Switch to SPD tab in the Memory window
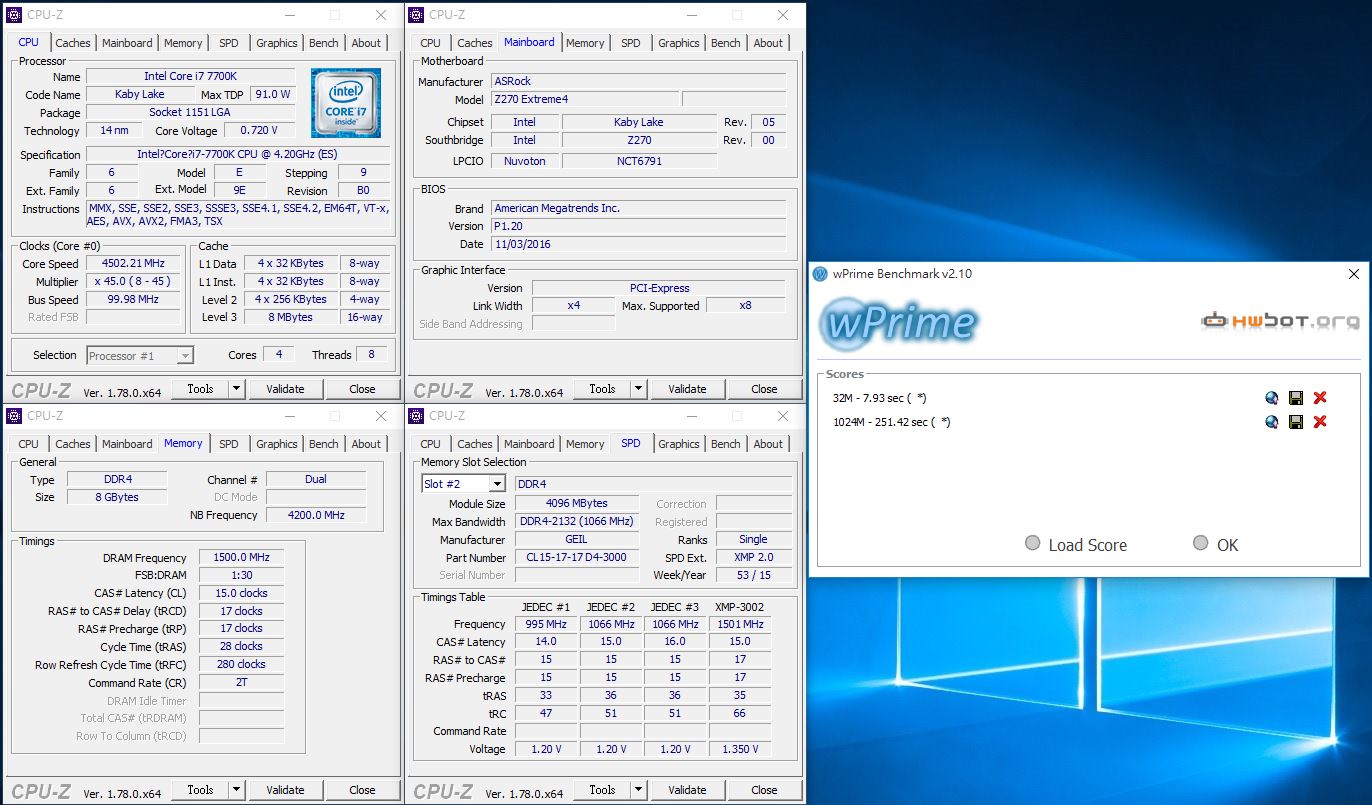Screen dimensions: 1372x805 [x=229, y=444]
